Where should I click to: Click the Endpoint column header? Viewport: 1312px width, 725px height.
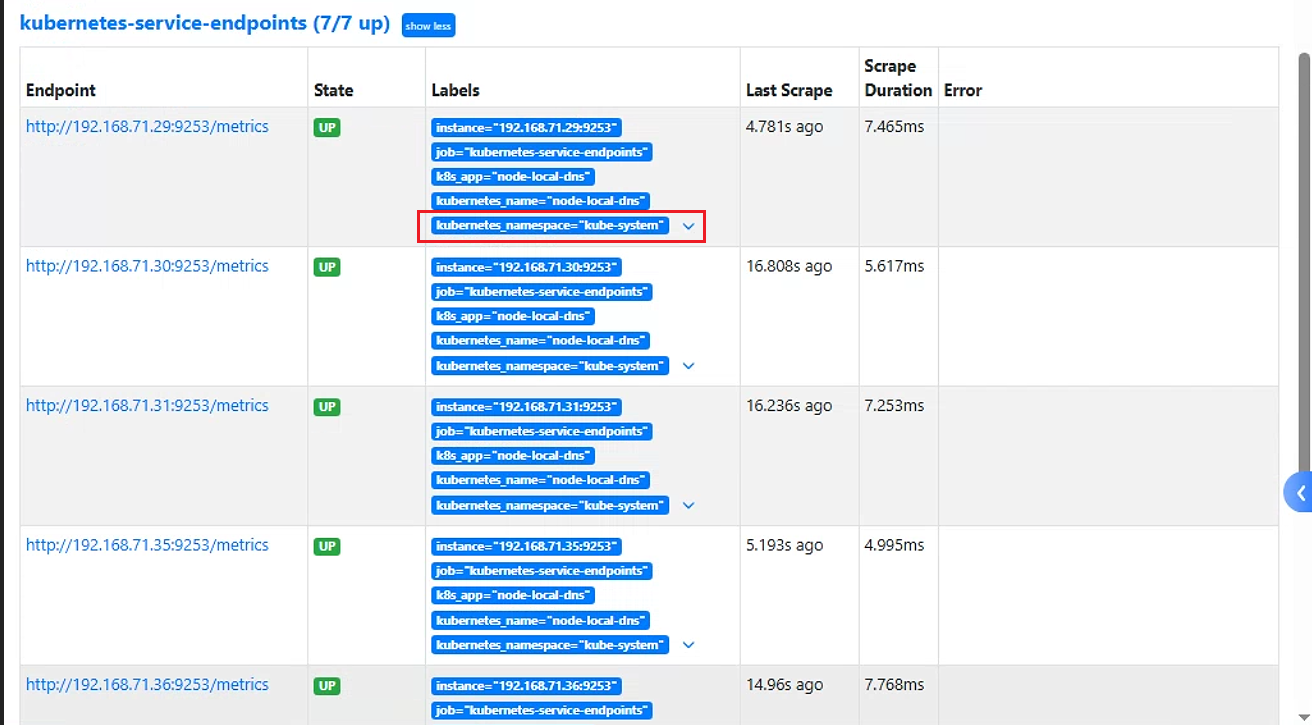[61, 90]
